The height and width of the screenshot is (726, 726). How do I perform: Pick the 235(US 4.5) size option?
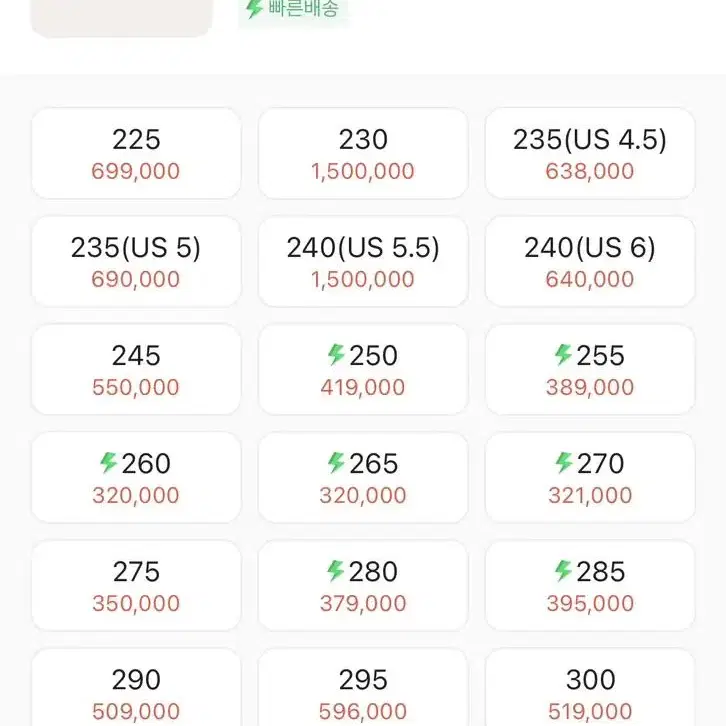click(590, 153)
